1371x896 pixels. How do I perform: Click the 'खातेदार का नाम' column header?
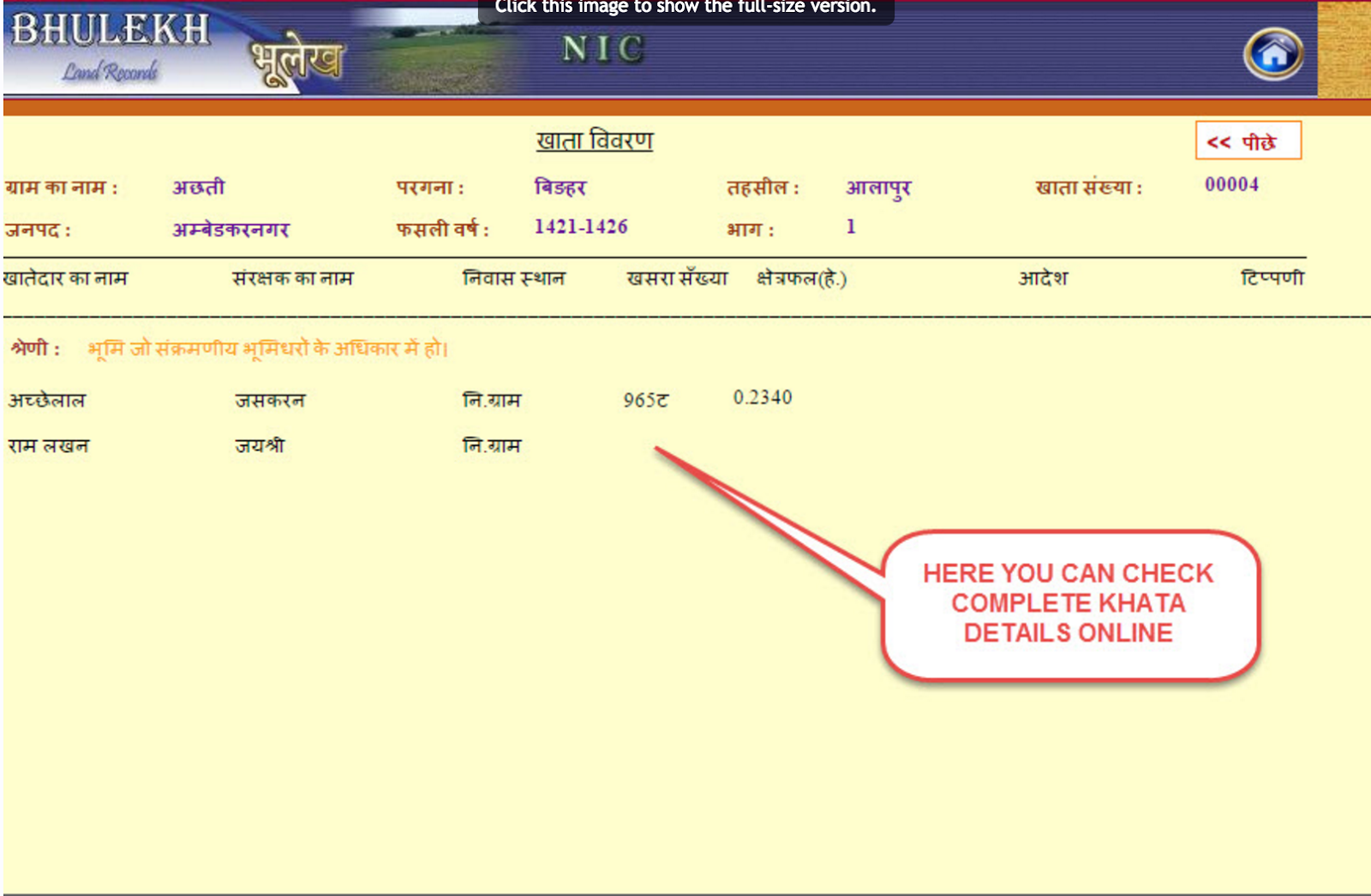tap(66, 278)
